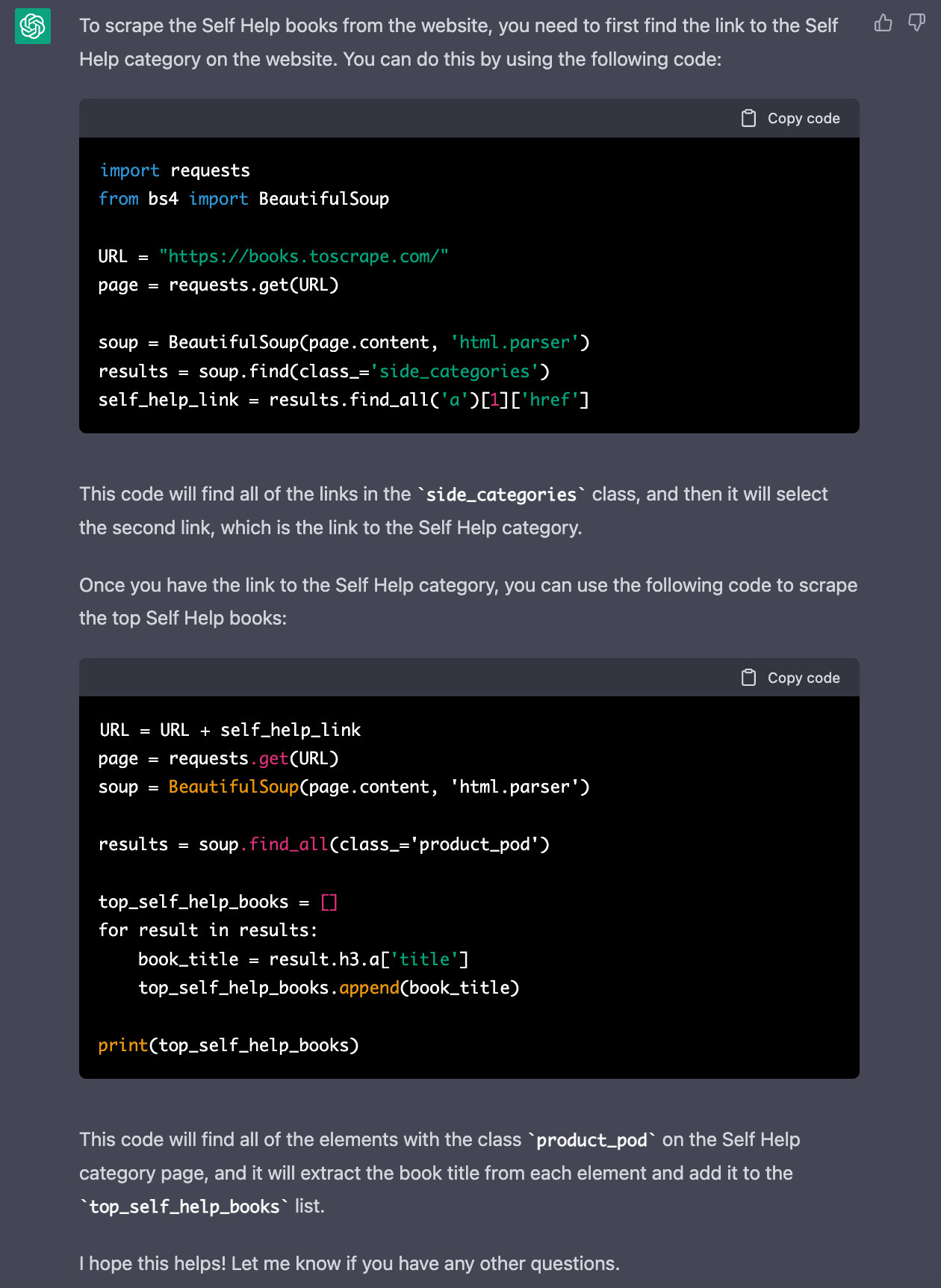Viewport: 941px width, 1288px height.
Task: Click the self_help_link assignment line
Action: point(344,400)
